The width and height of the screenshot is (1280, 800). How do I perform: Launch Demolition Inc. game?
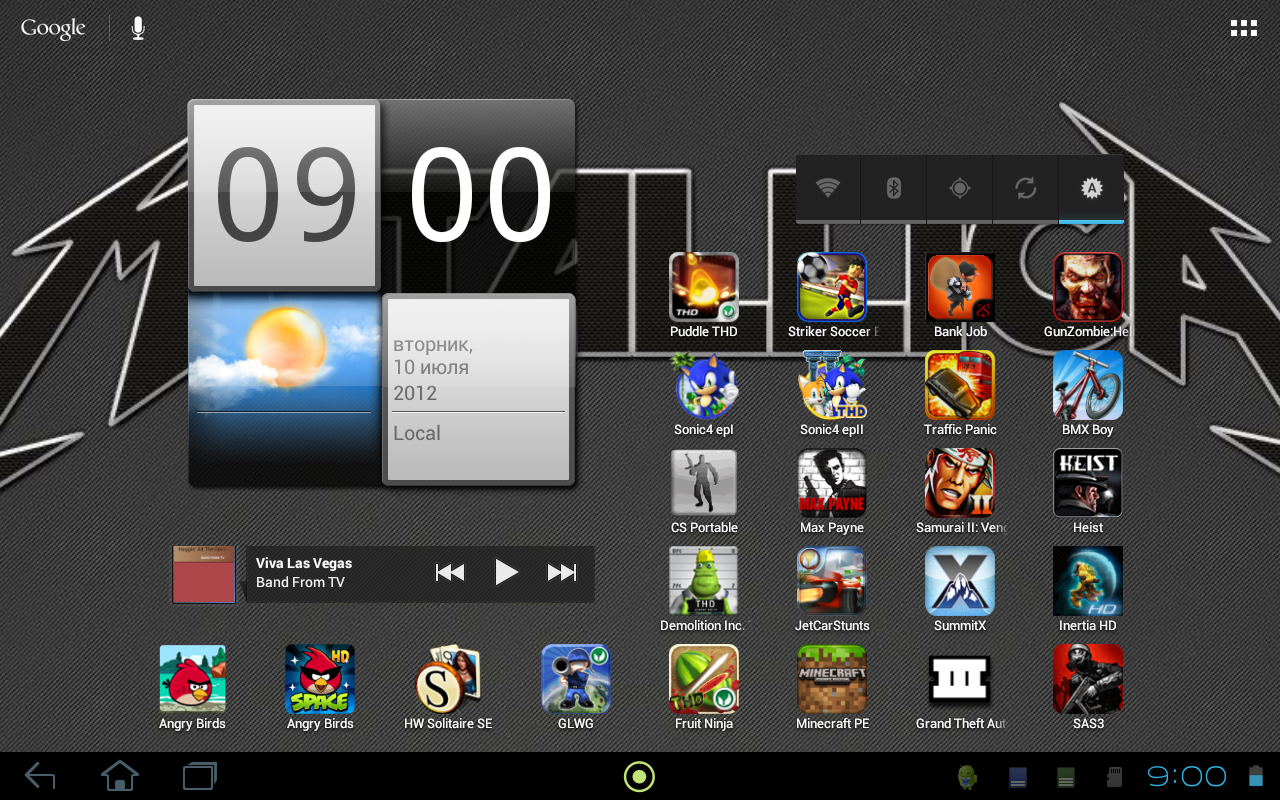click(704, 581)
